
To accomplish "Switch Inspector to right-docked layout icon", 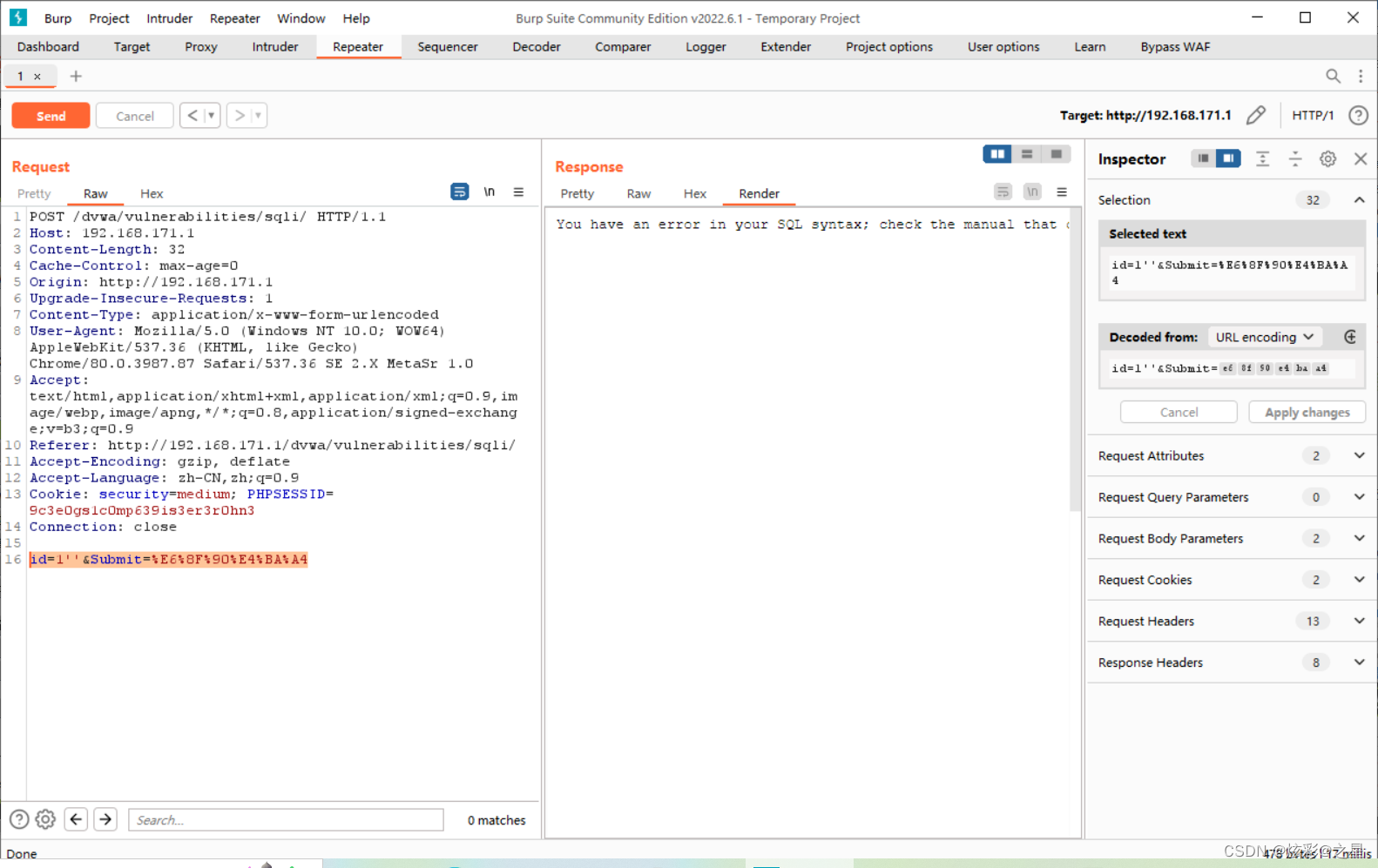I will pyautogui.click(x=1228, y=158).
